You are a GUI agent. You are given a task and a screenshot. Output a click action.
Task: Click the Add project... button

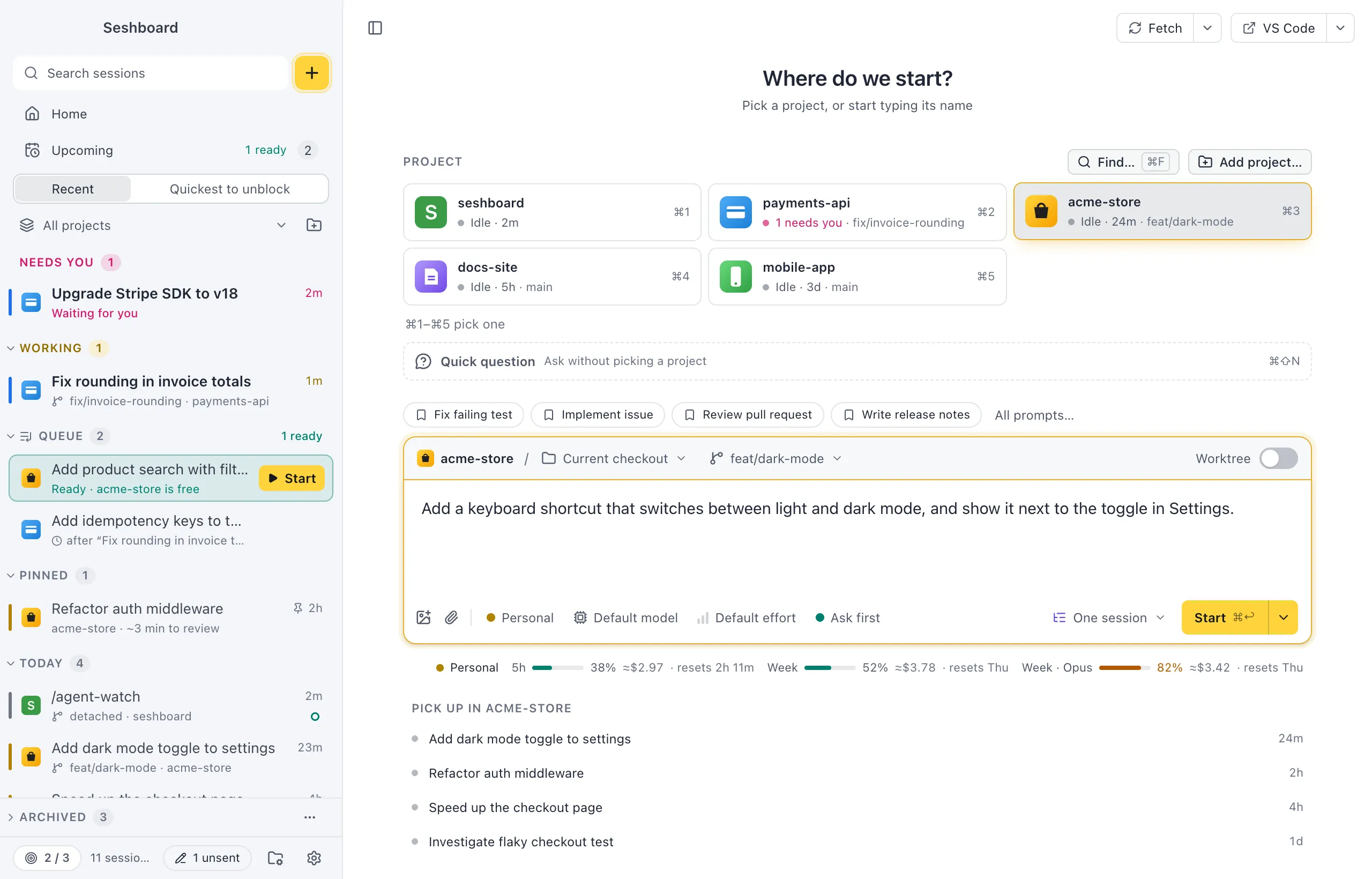click(x=1250, y=162)
